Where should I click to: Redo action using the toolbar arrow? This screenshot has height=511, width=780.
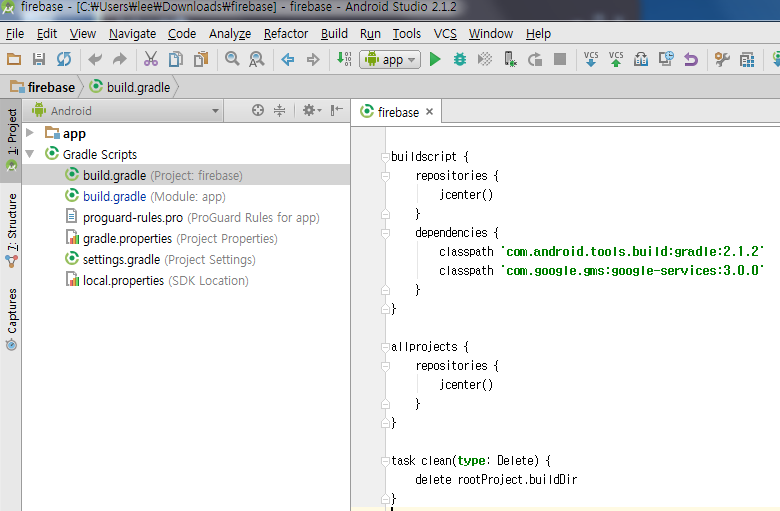click(x=119, y=60)
